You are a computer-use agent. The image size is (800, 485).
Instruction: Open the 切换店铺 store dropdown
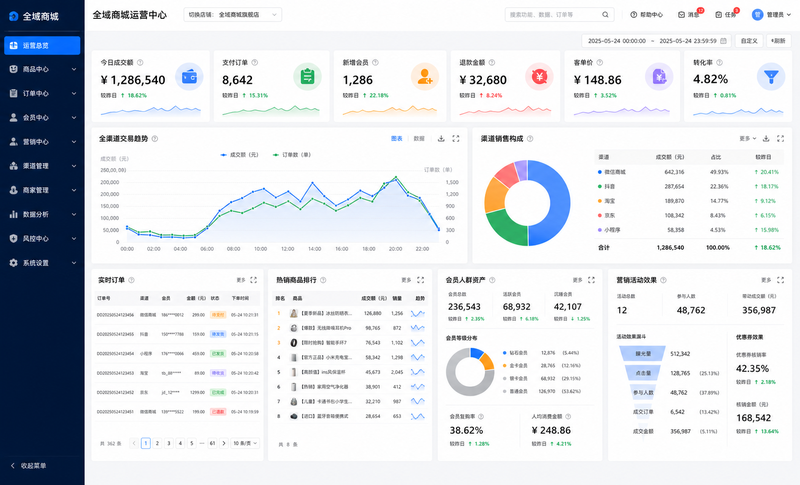pos(233,15)
